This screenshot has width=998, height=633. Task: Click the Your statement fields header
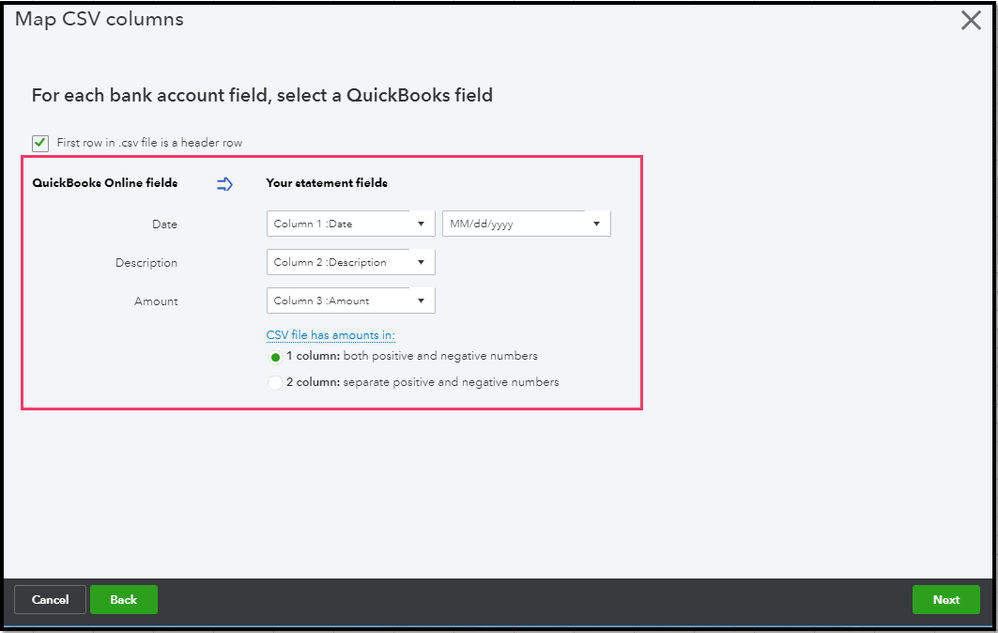click(x=326, y=183)
